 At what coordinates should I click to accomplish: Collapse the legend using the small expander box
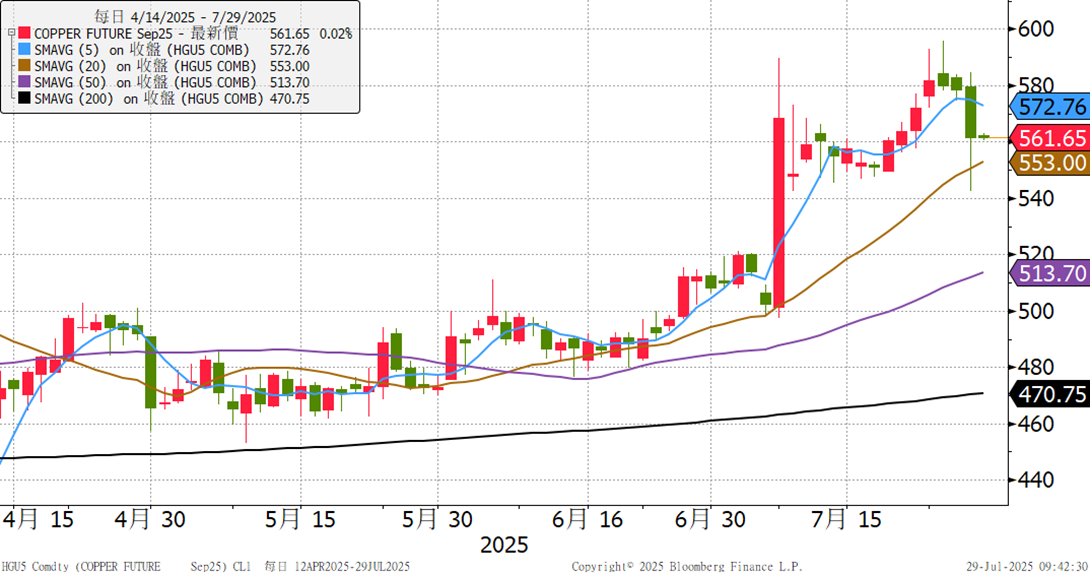(11, 33)
